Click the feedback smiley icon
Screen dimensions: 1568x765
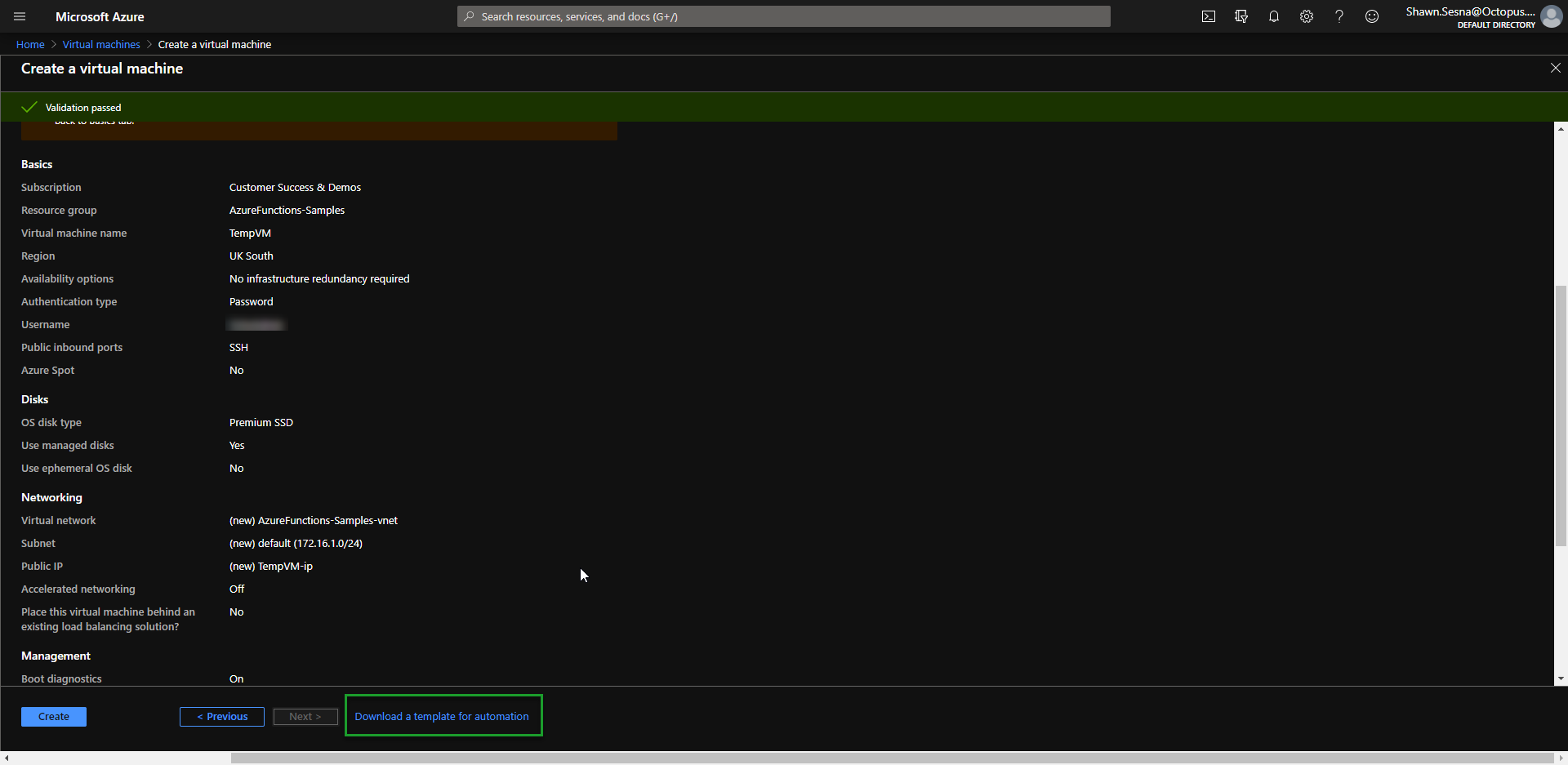pos(1372,16)
